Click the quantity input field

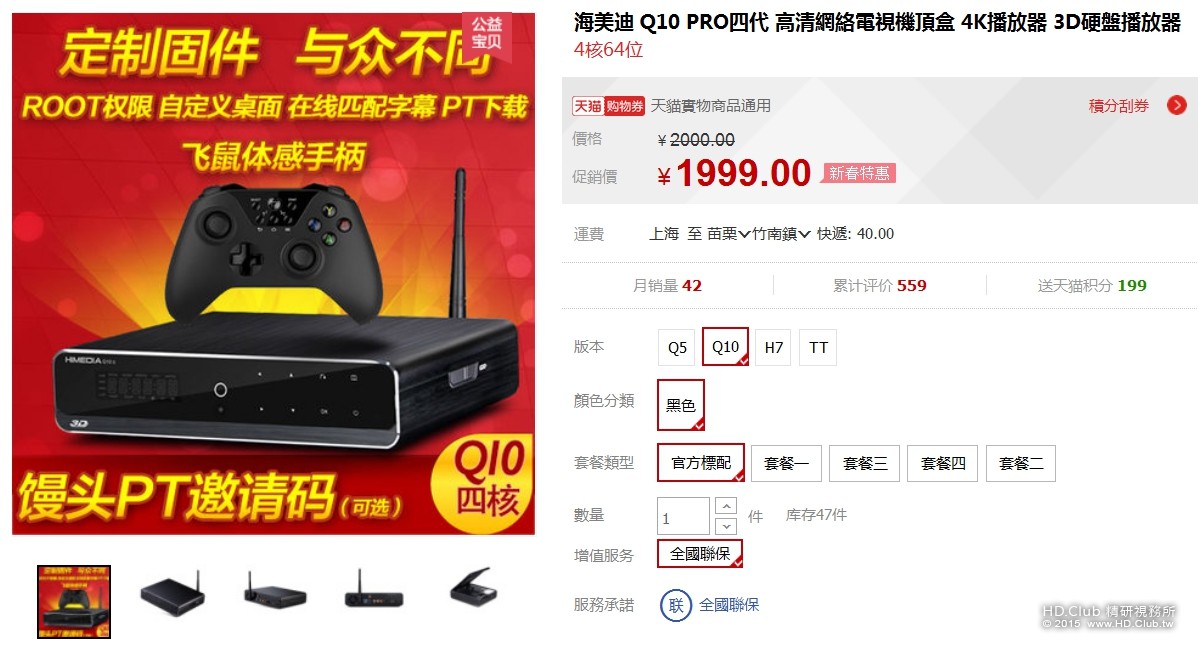(x=684, y=516)
